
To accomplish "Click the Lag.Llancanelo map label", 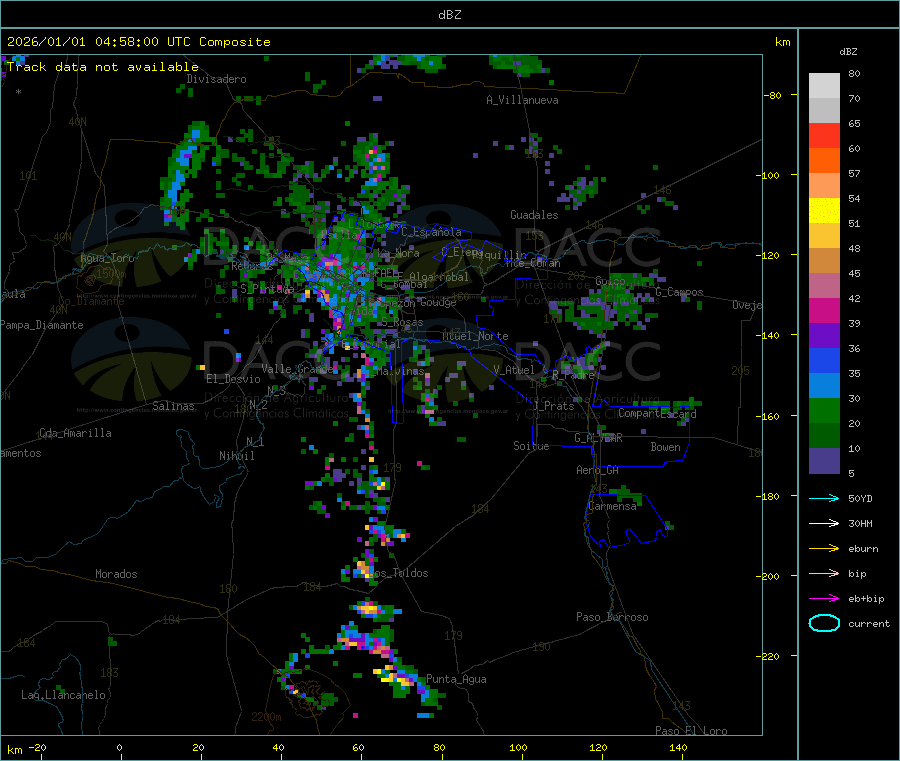I will 64,695.
